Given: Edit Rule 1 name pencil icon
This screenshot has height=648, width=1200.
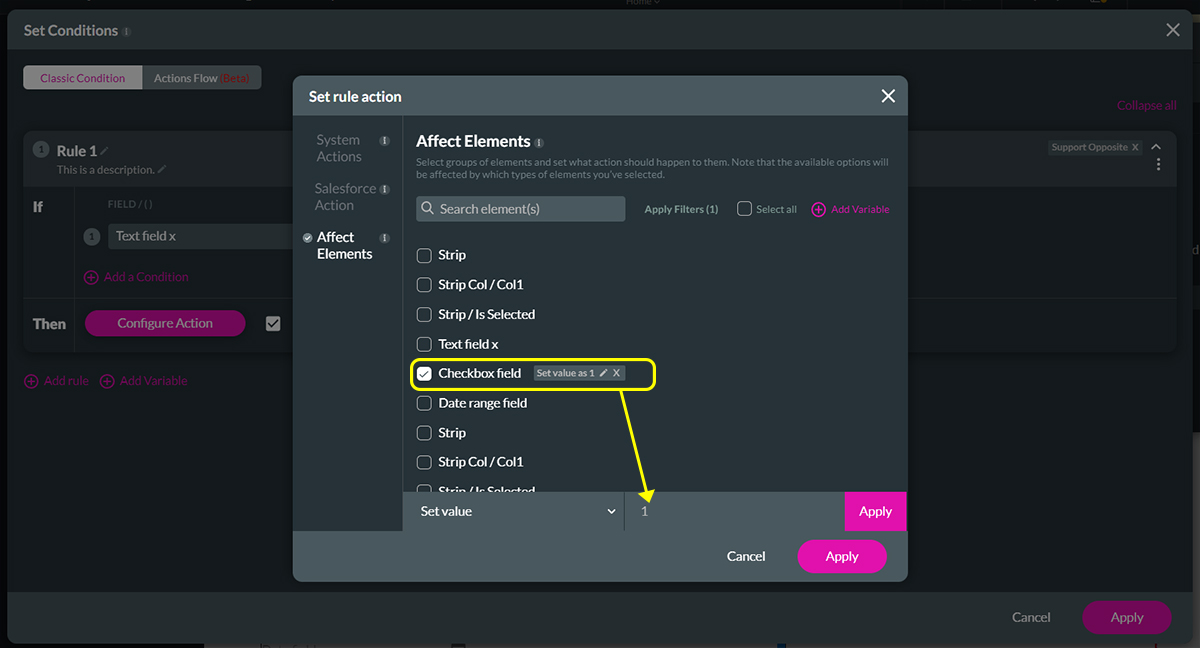Looking at the screenshot, I should pyautogui.click(x=105, y=151).
